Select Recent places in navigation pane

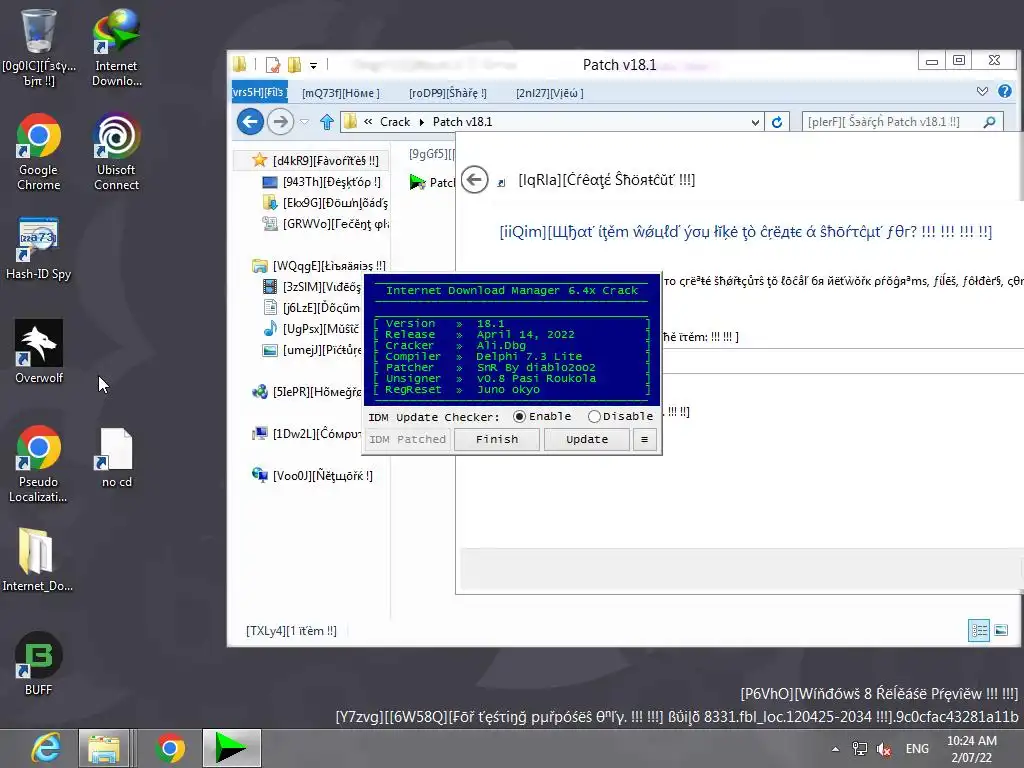pos(325,224)
